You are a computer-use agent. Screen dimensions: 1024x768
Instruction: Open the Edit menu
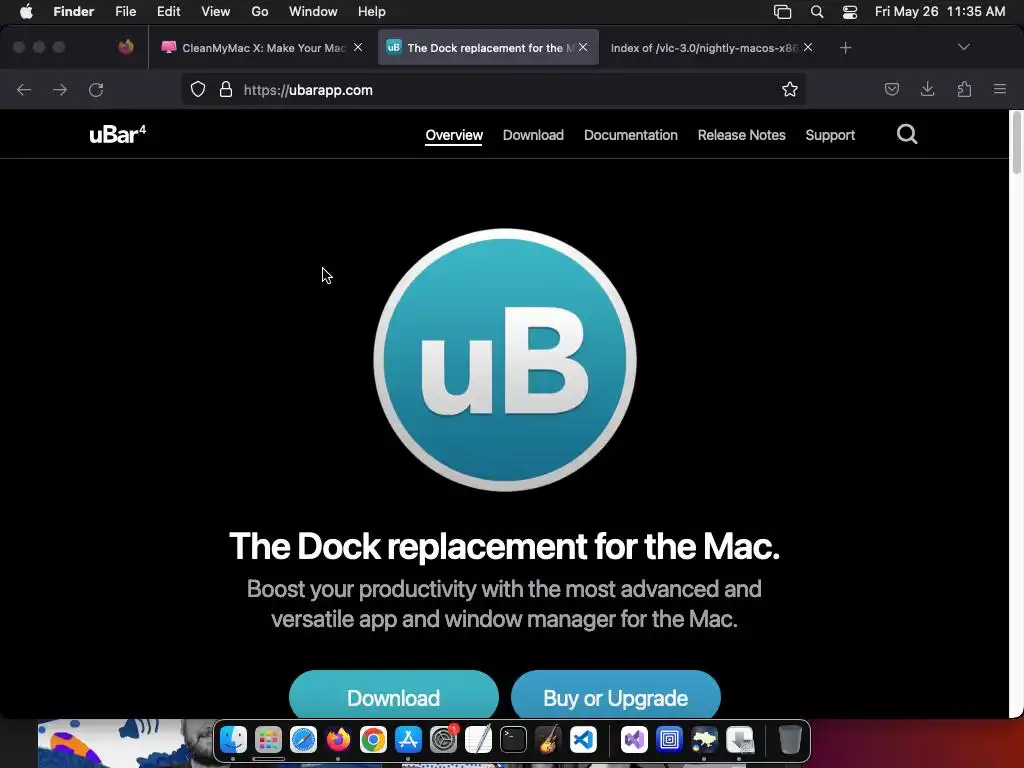(168, 11)
